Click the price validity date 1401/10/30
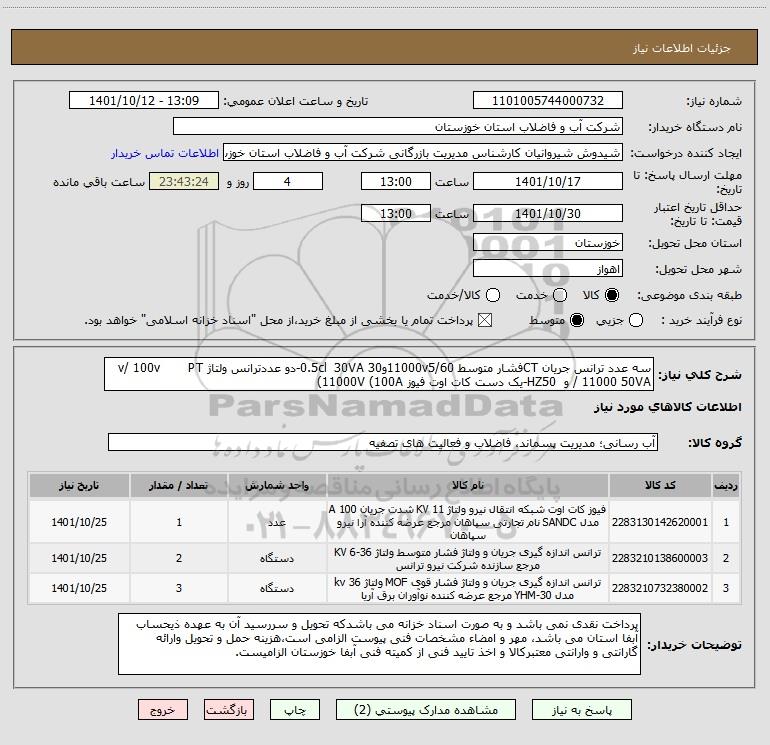The height and width of the screenshot is (745, 770). point(548,213)
